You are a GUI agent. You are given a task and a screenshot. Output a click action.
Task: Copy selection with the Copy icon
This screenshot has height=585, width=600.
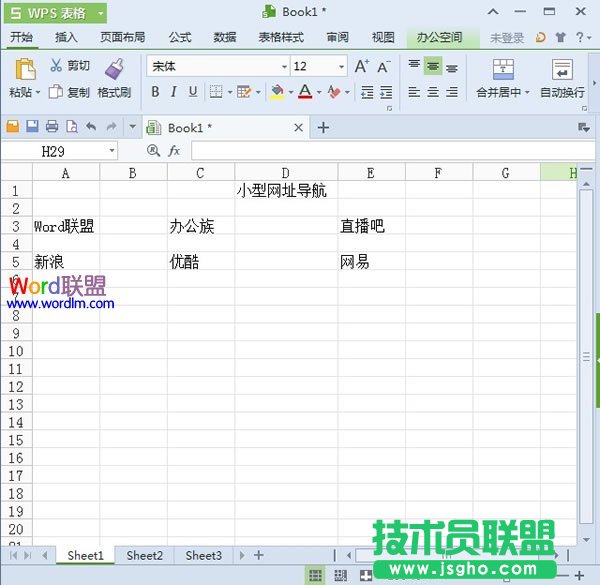pos(56,92)
